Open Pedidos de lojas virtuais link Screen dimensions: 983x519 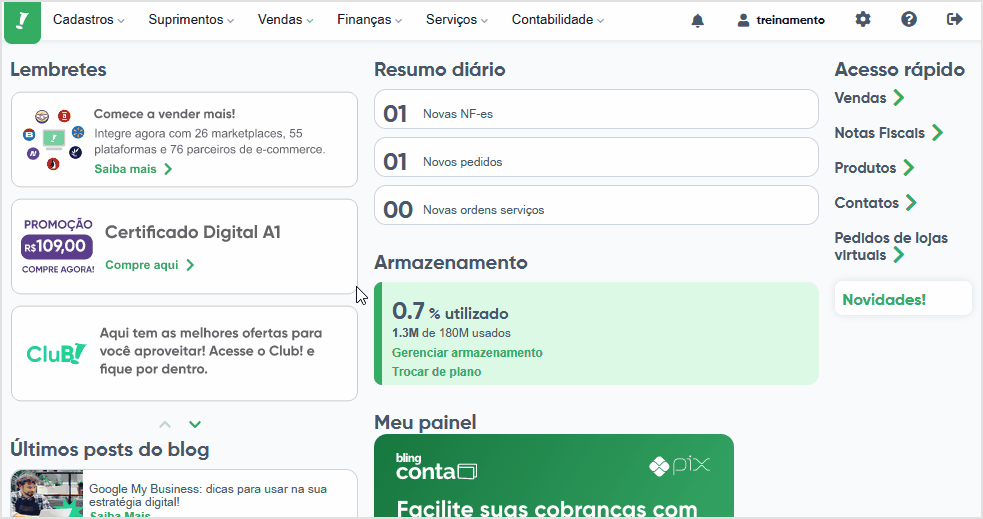(891, 246)
